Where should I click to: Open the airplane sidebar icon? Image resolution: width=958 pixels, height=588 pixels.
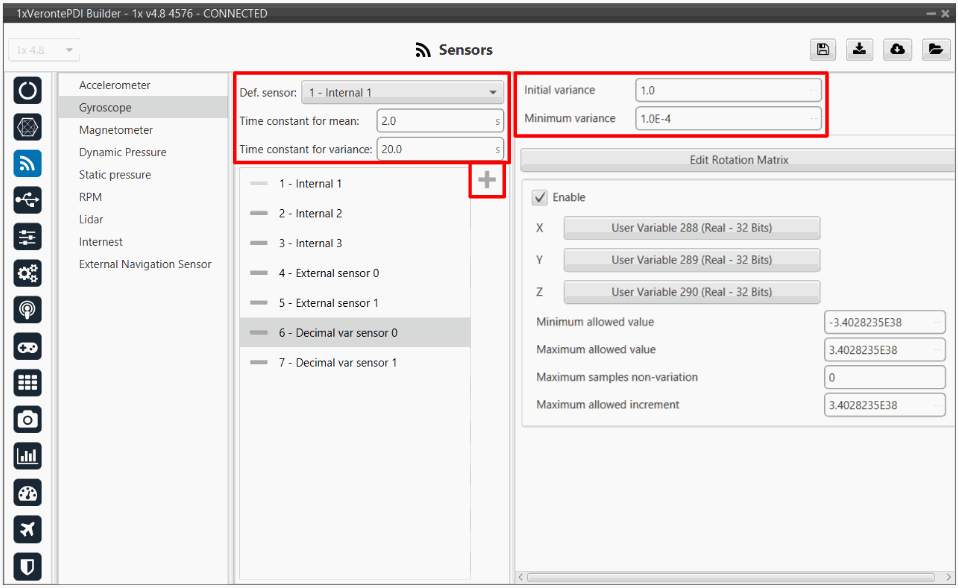point(28,529)
